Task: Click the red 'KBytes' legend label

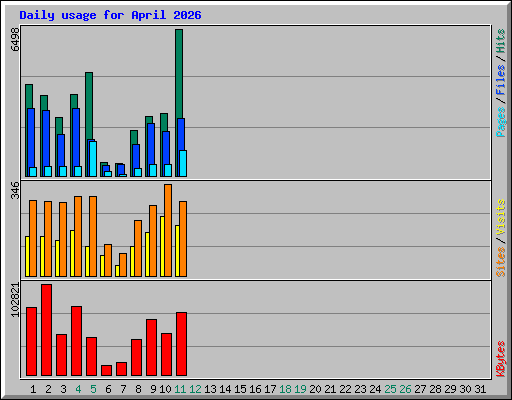Action: 501,359
